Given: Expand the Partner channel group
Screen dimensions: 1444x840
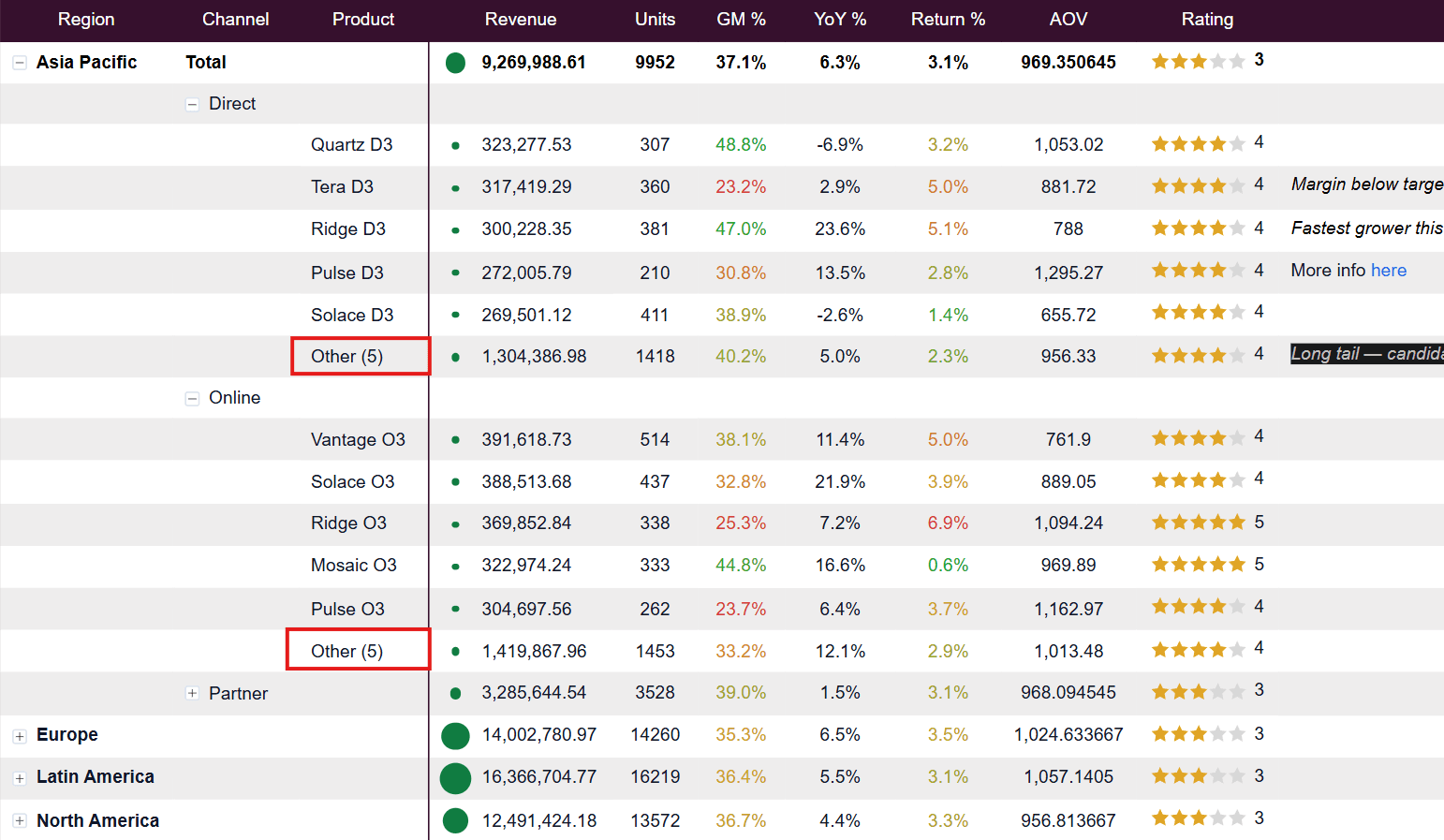Looking at the screenshot, I should point(192,694).
